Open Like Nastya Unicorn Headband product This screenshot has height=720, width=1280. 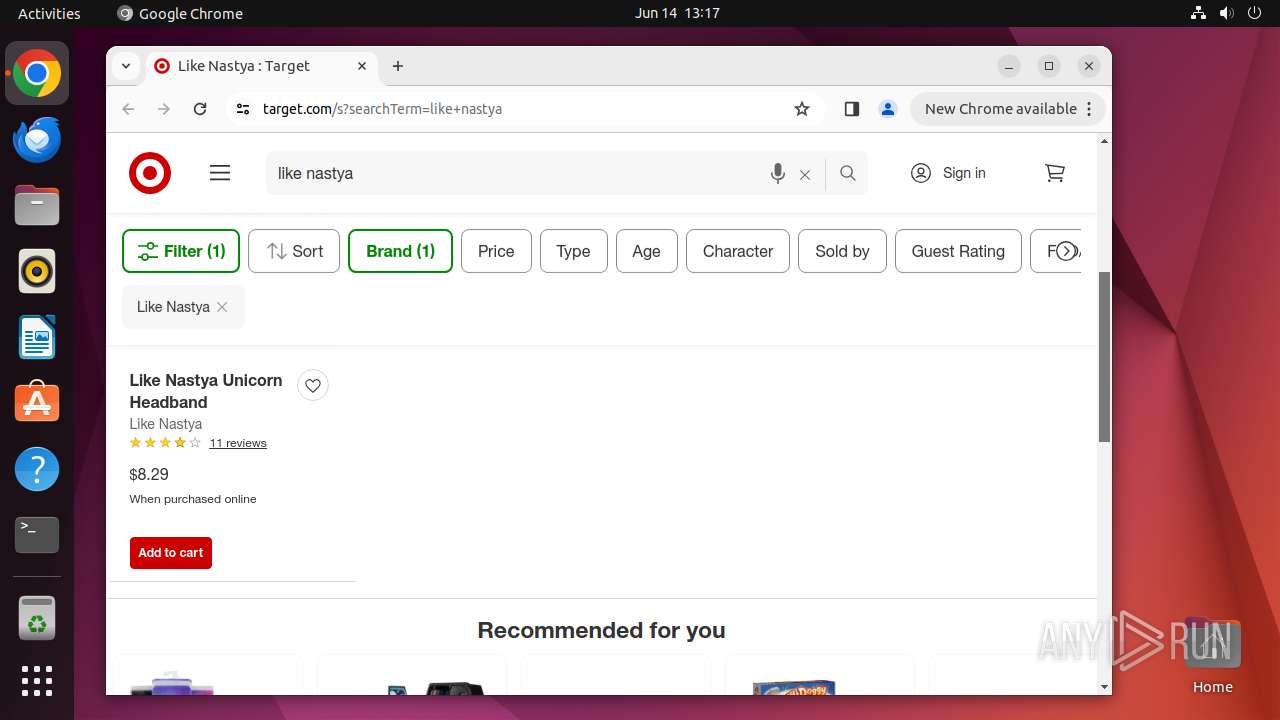[x=206, y=391]
